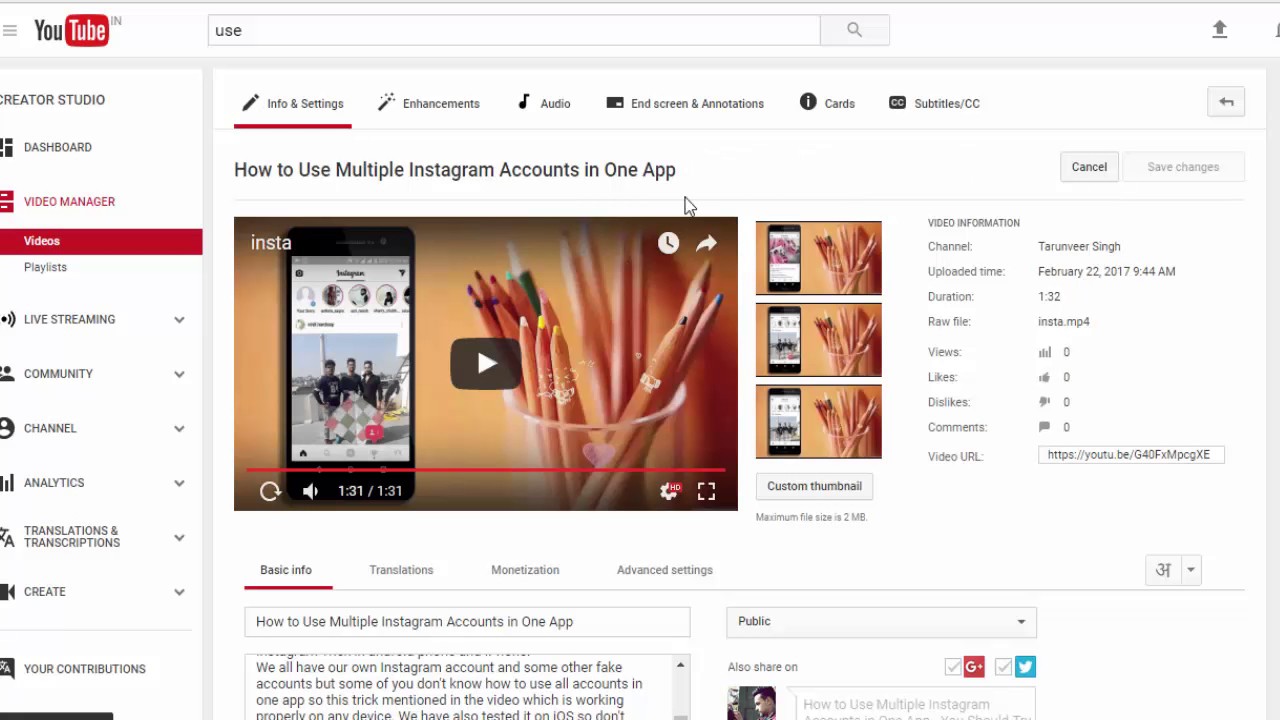The height and width of the screenshot is (720, 1280).
Task: Click the Hindi language input icon
Action: click(x=1163, y=570)
